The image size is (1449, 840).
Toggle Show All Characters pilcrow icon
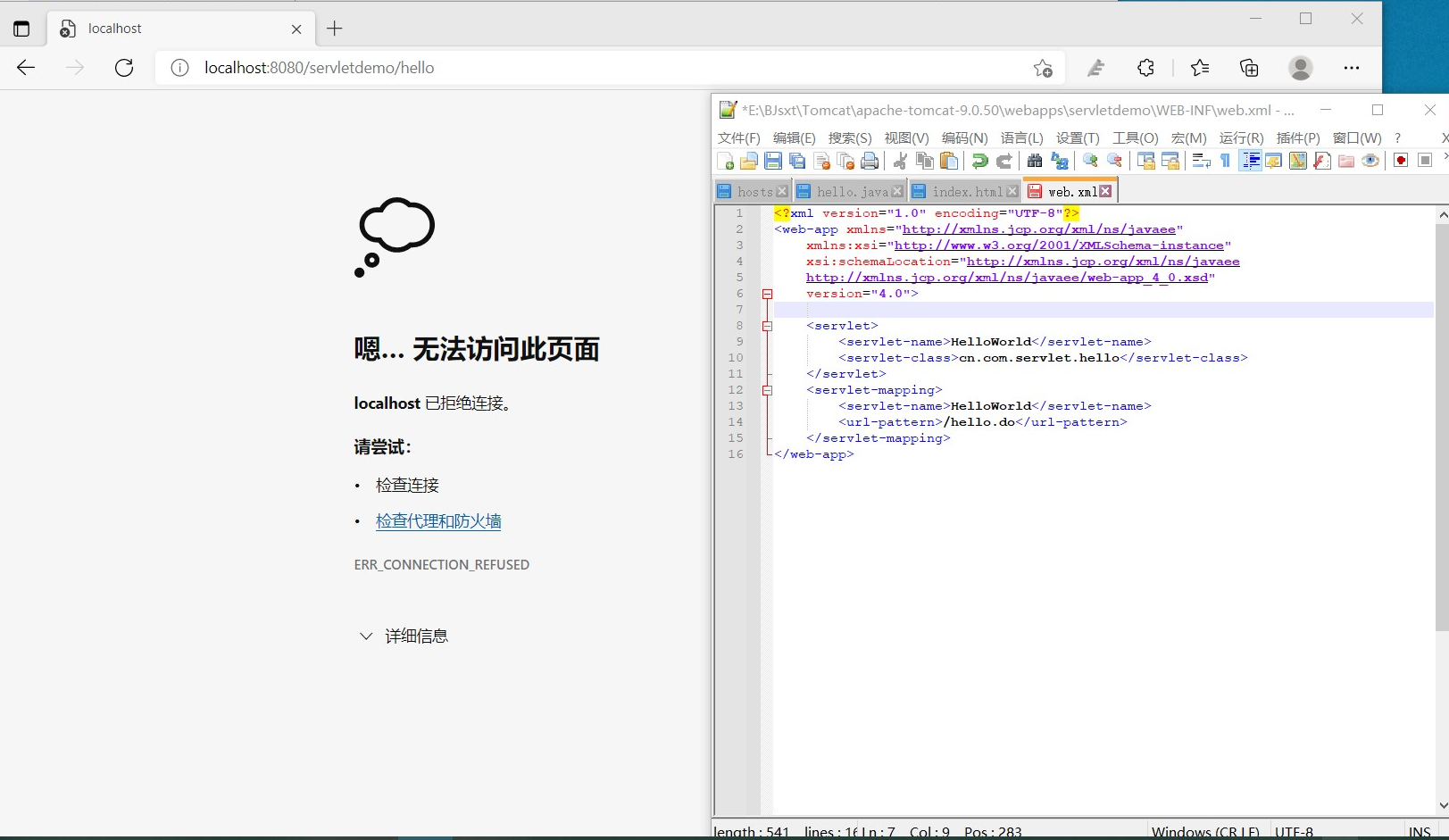[1225, 161]
